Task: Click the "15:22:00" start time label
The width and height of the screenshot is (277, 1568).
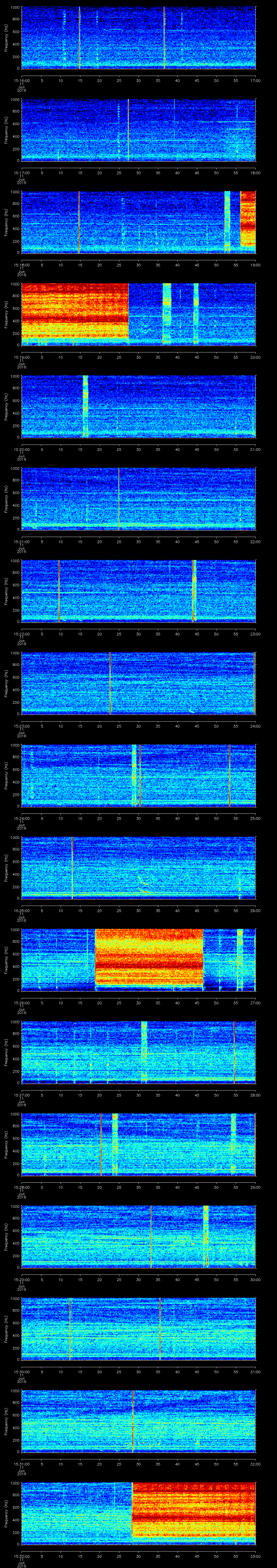Action: 21,634
